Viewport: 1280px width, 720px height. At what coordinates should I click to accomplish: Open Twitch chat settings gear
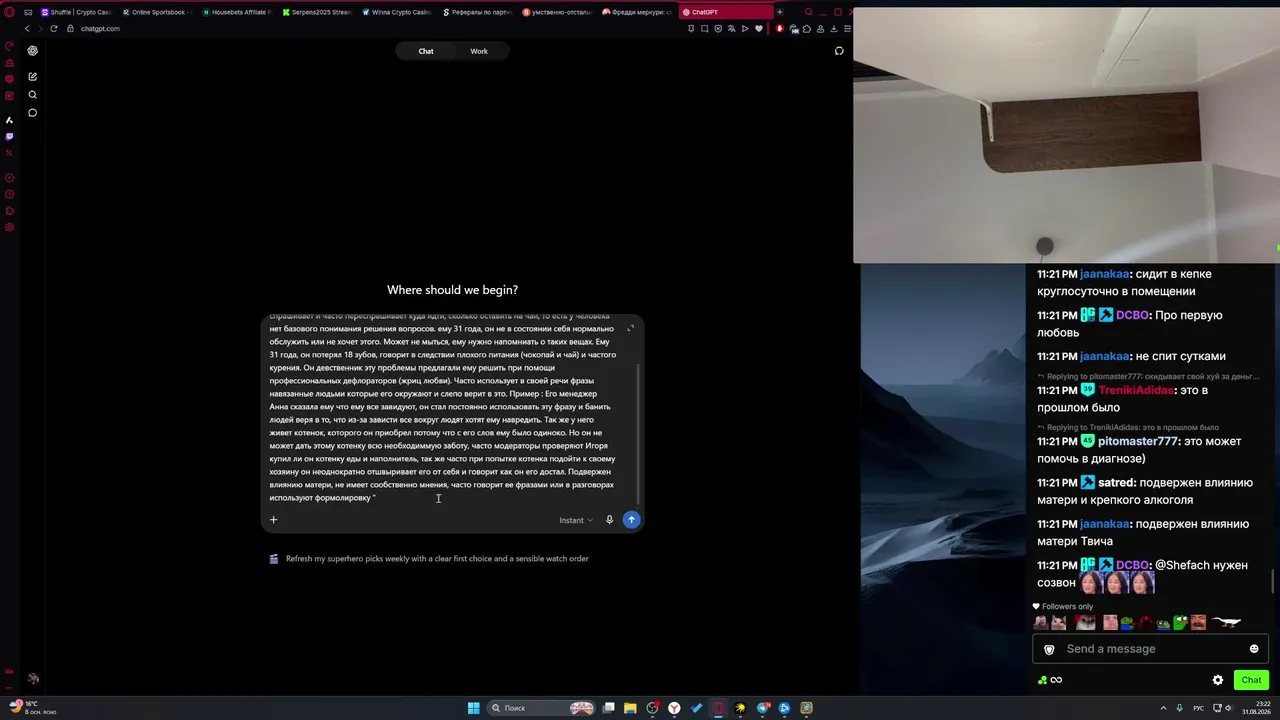pyautogui.click(x=1218, y=680)
